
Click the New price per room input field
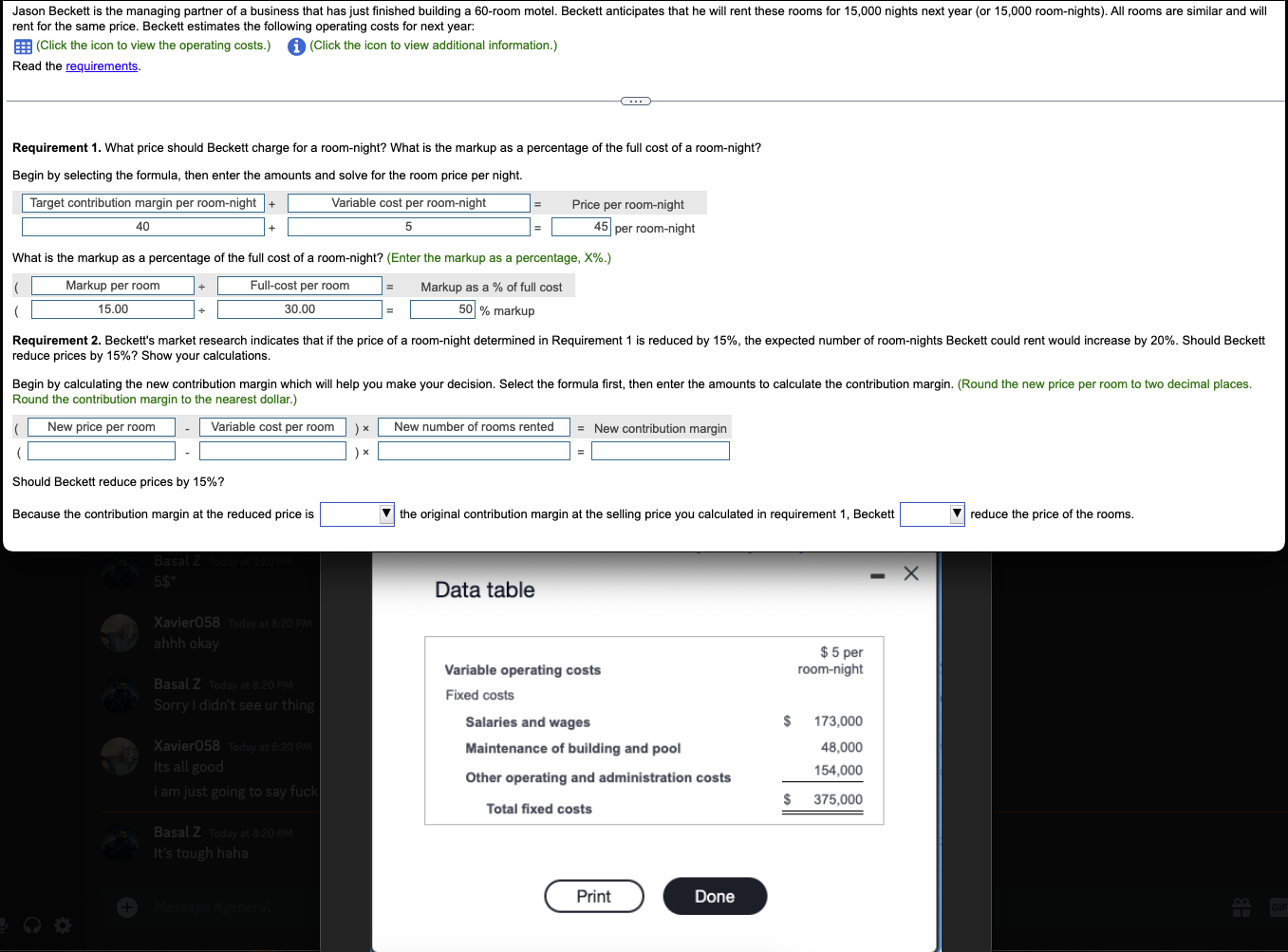tap(101, 452)
